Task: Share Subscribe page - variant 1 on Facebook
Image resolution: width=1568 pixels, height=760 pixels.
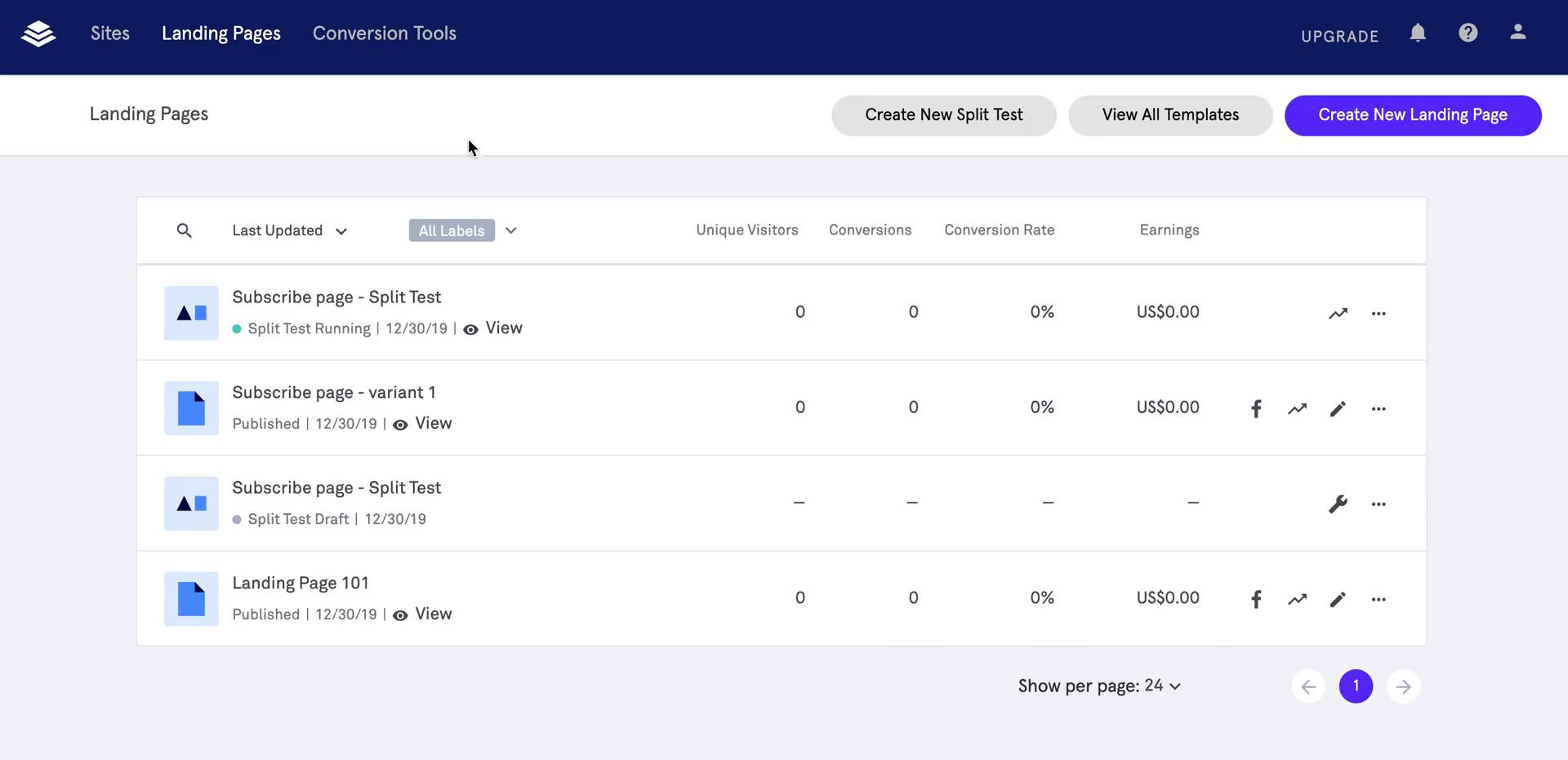Action: [1256, 408]
